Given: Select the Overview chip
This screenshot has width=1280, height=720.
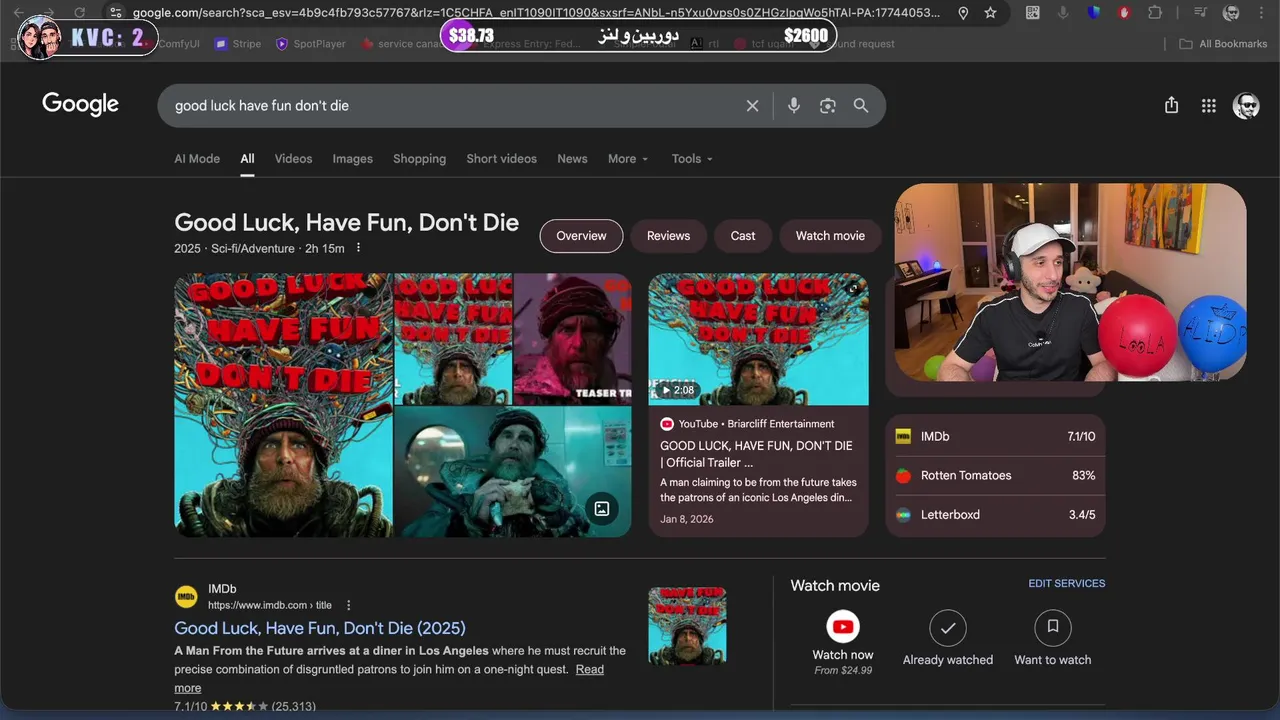Looking at the screenshot, I should pyautogui.click(x=581, y=236).
